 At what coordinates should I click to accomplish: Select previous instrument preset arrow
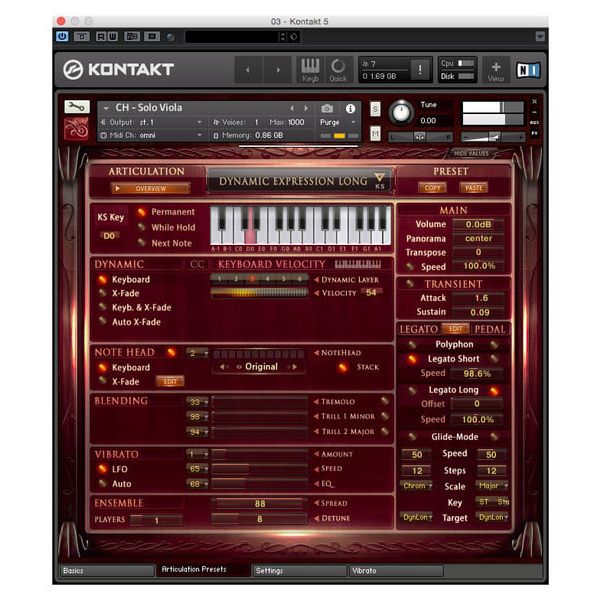292,108
